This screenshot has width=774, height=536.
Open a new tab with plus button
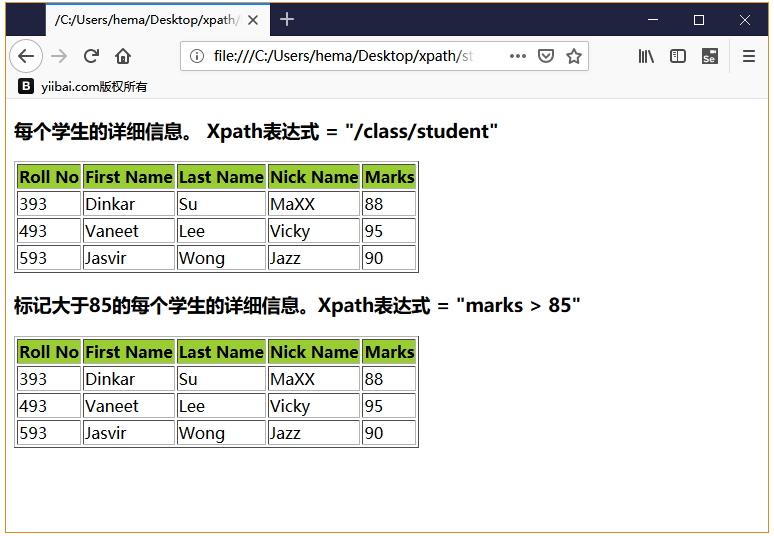(x=287, y=20)
